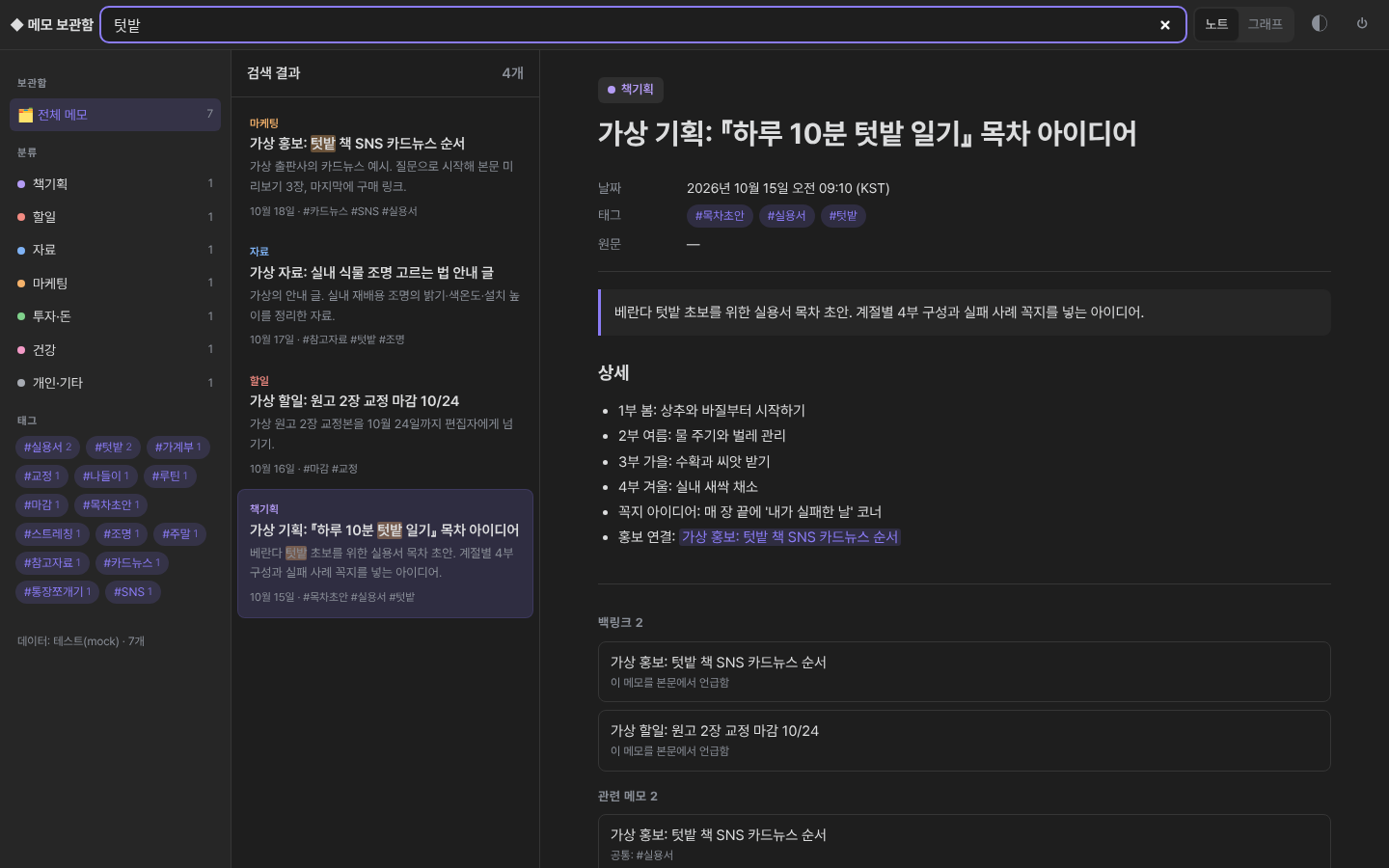Screen dimensions: 1389x868
Task: Filter by 투자·돈 category
Action: (115, 316)
